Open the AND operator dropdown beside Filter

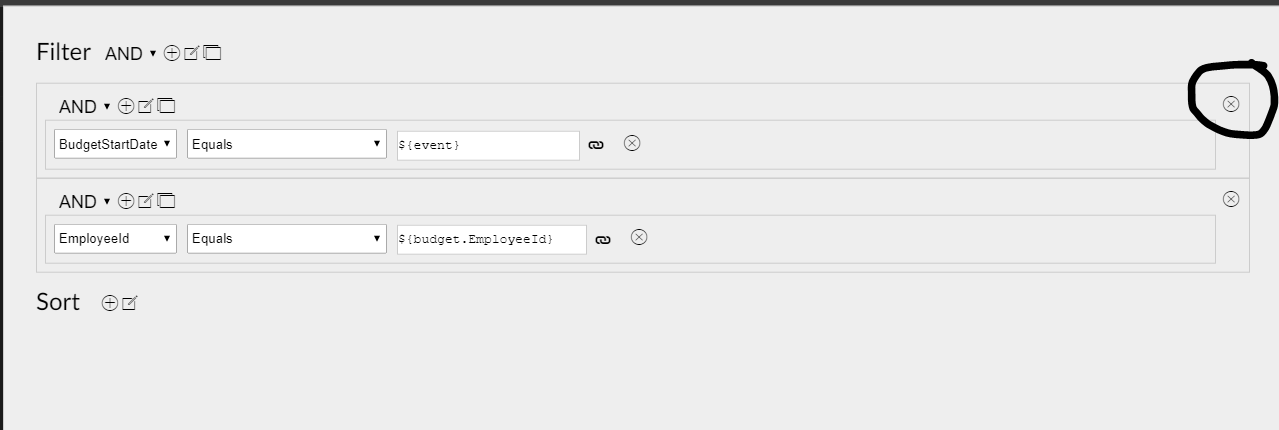(x=131, y=54)
